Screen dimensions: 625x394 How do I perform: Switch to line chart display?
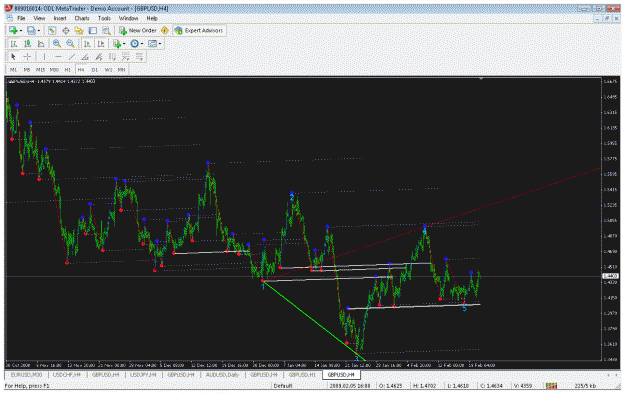point(41,43)
